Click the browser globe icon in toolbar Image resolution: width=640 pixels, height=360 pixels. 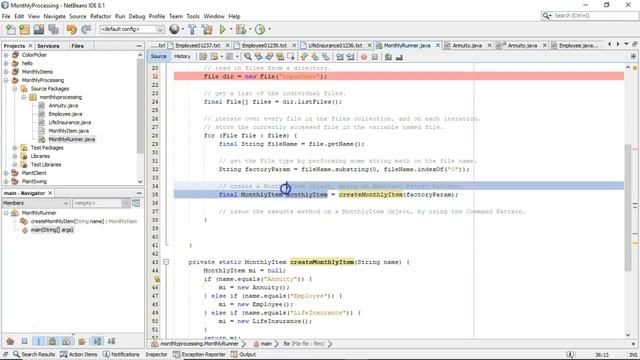point(174,29)
